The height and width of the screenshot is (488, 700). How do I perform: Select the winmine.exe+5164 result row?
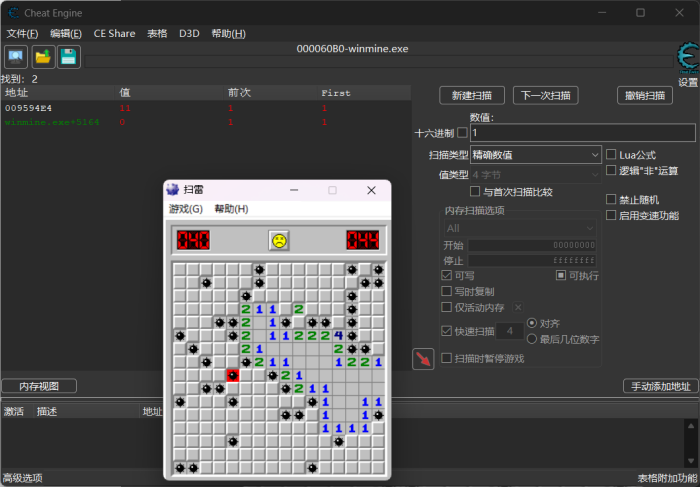206,122
